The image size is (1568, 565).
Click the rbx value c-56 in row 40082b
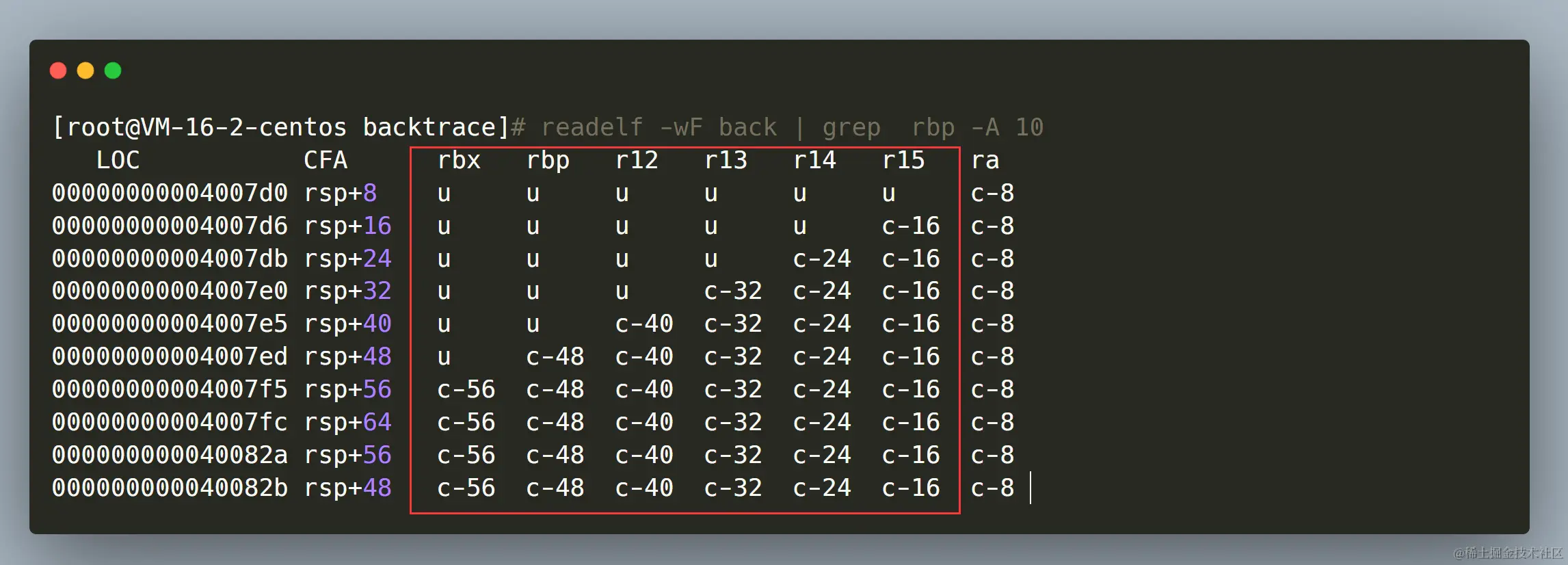466,488
